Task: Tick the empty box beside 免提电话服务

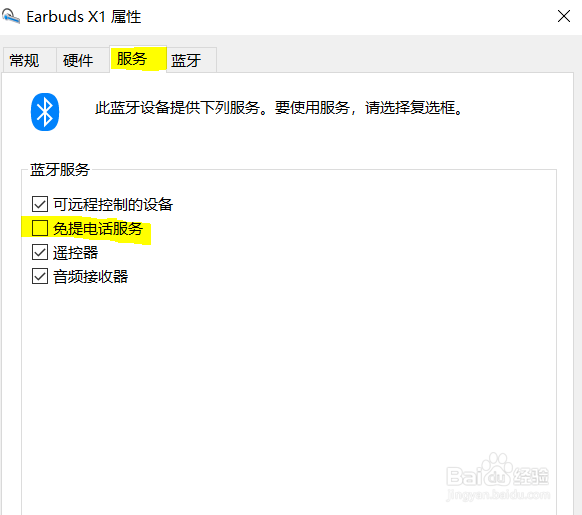Action: [40, 228]
